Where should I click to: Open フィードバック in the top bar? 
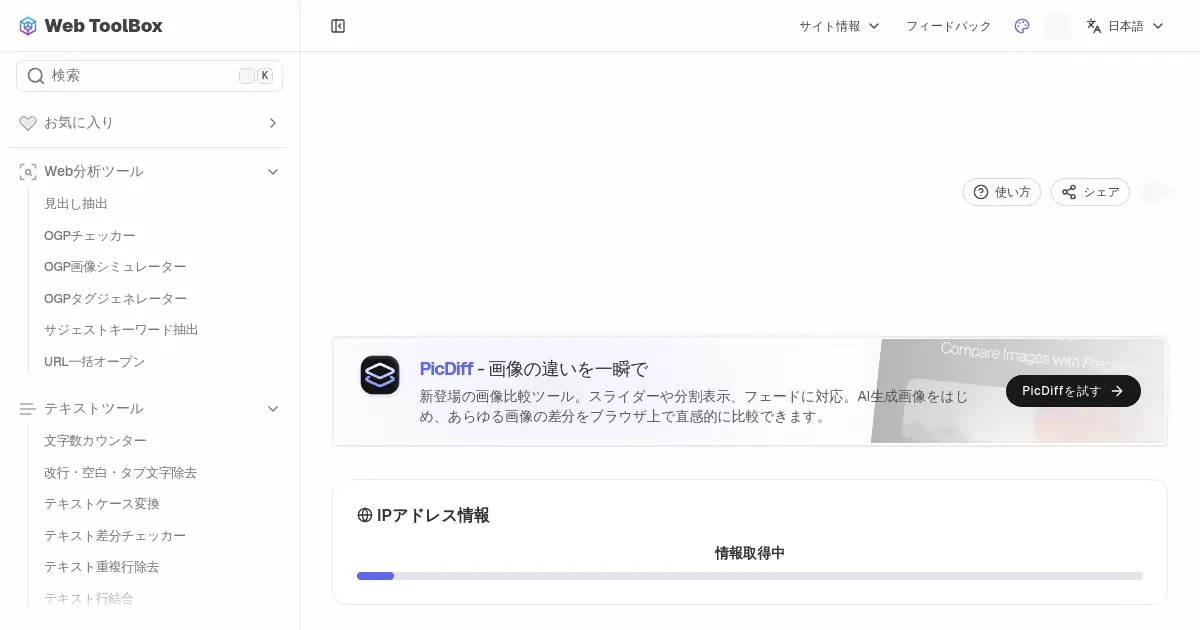click(x=948, y=26)
